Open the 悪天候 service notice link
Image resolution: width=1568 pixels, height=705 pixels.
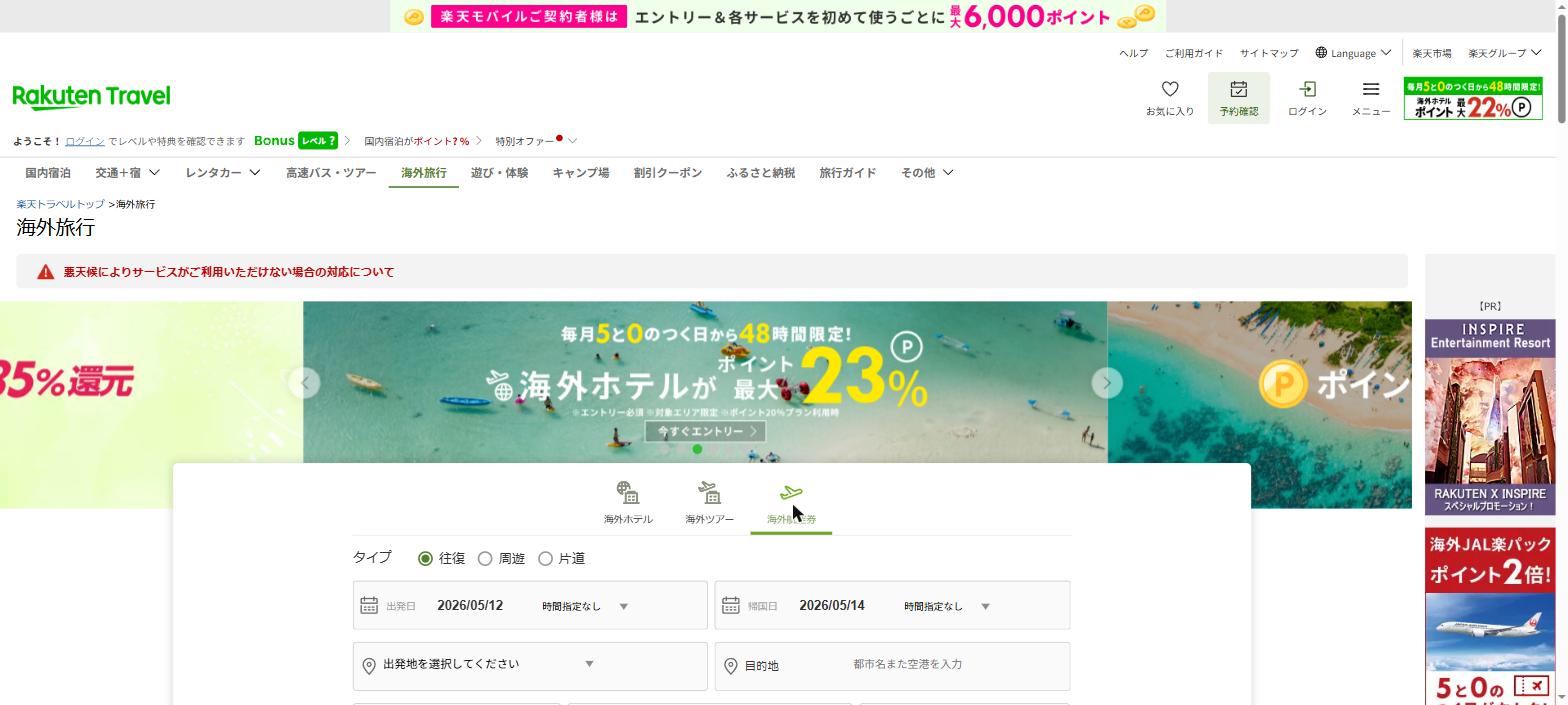pyautogui.click(x=229, y=272)
